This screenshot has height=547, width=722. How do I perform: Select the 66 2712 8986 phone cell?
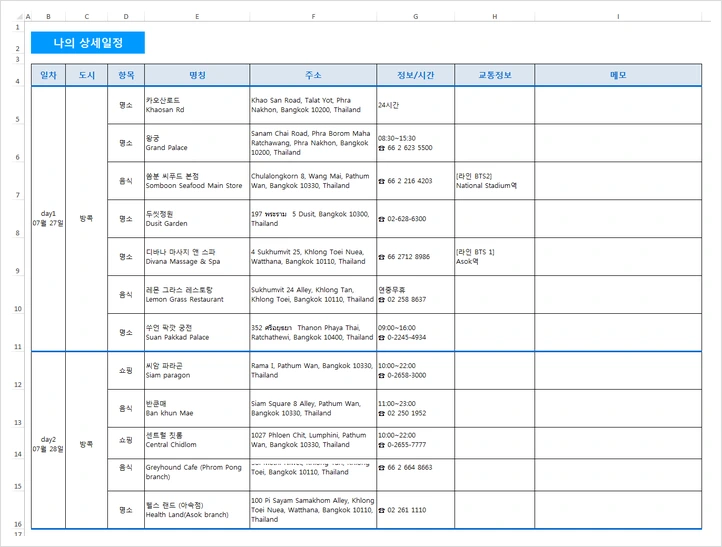(415, 256)
